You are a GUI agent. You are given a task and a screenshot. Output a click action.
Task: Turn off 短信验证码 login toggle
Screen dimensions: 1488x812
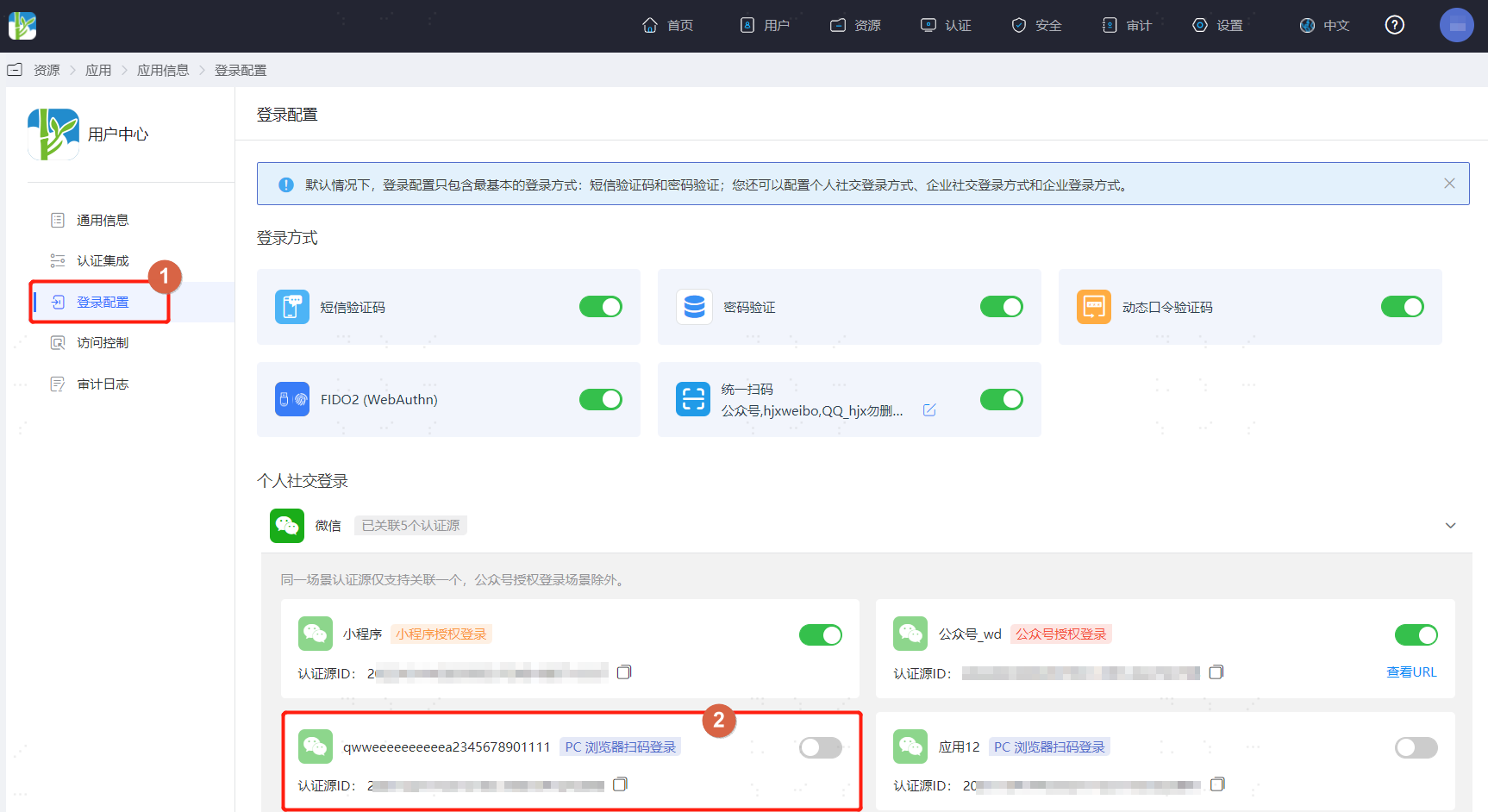point(601,307)
